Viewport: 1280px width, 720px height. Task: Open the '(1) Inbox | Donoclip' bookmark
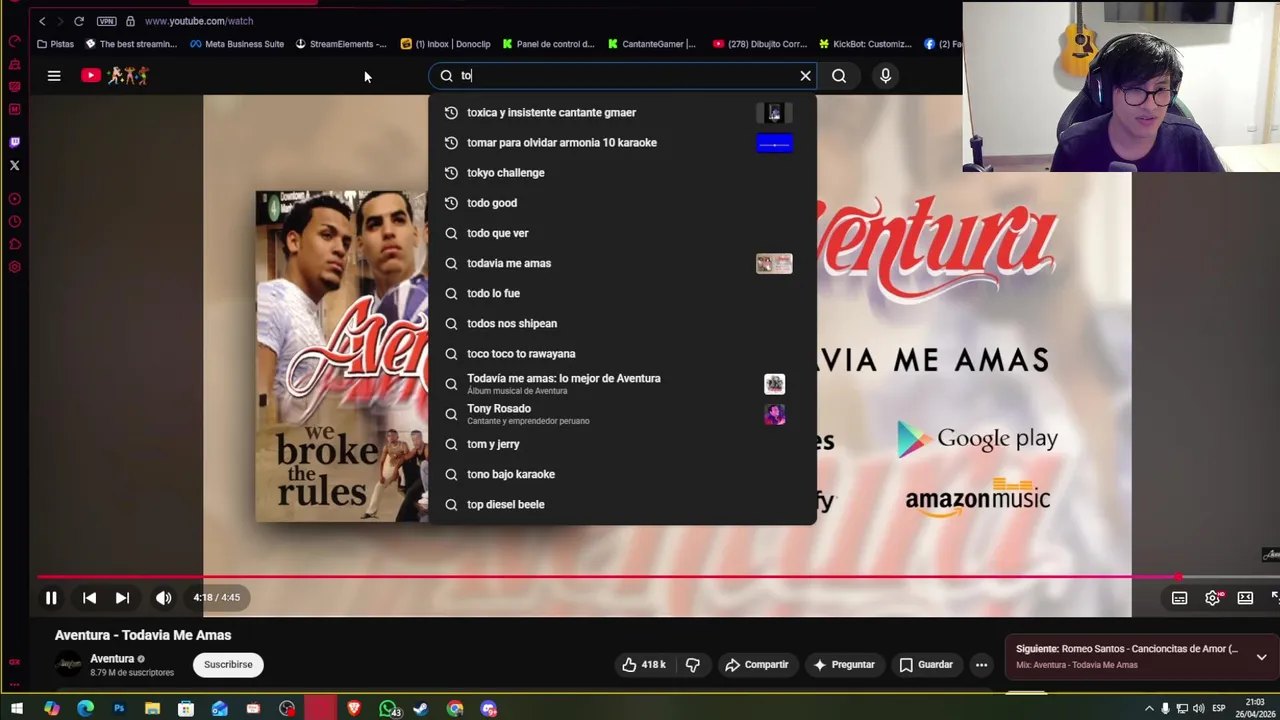tap(445, 44)
